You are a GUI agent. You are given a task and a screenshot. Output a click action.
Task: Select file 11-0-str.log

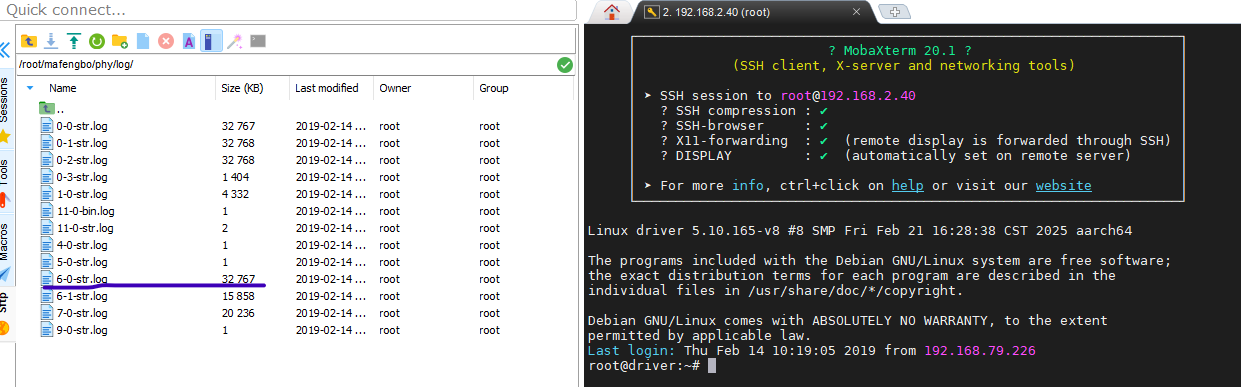point(85,228)
